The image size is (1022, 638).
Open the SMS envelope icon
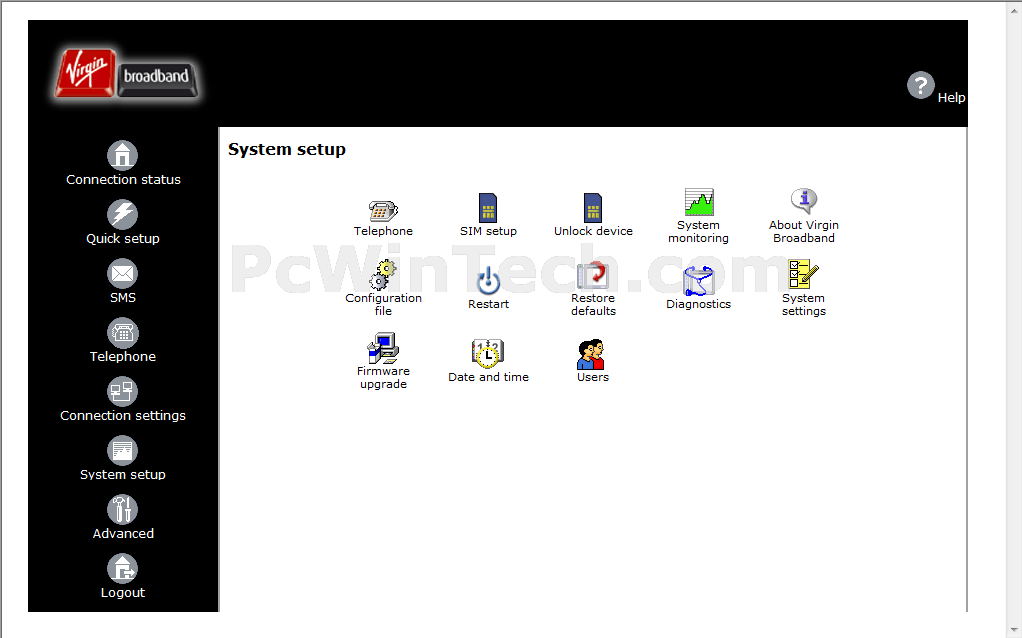(x=123, y=274)
